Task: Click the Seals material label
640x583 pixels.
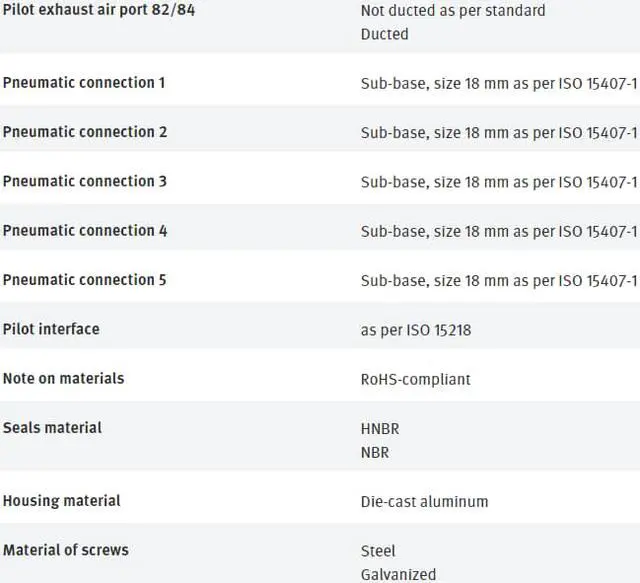Action: click(x=52, y=427)
